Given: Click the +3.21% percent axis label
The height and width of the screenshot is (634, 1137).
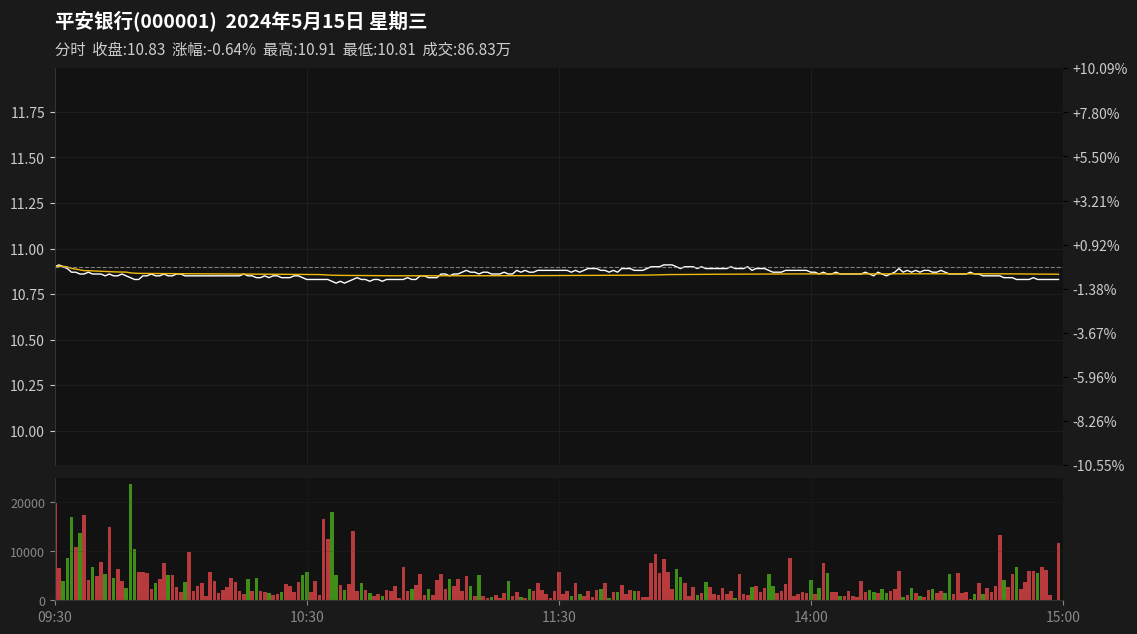Looking at the screenshot, I should 1096,202.
